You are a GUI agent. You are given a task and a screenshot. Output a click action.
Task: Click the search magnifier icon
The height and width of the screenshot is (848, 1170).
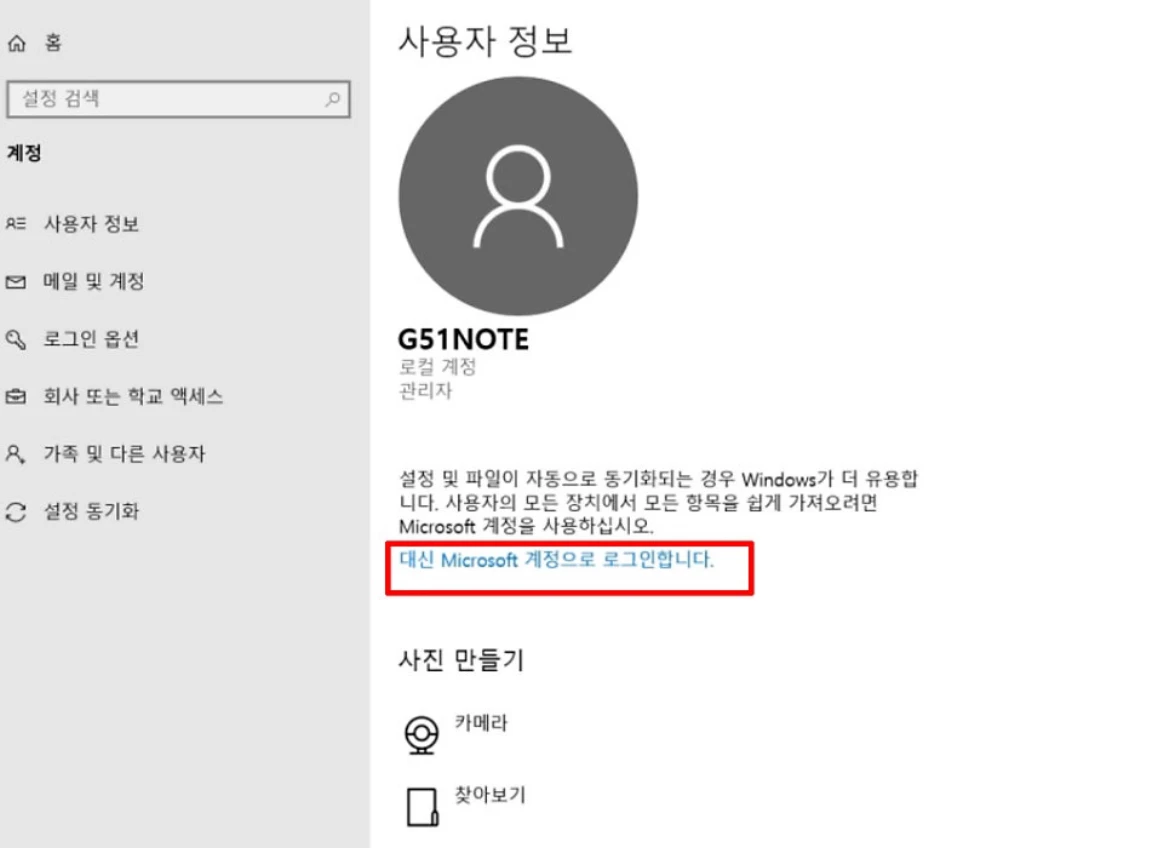pos(333,99)
